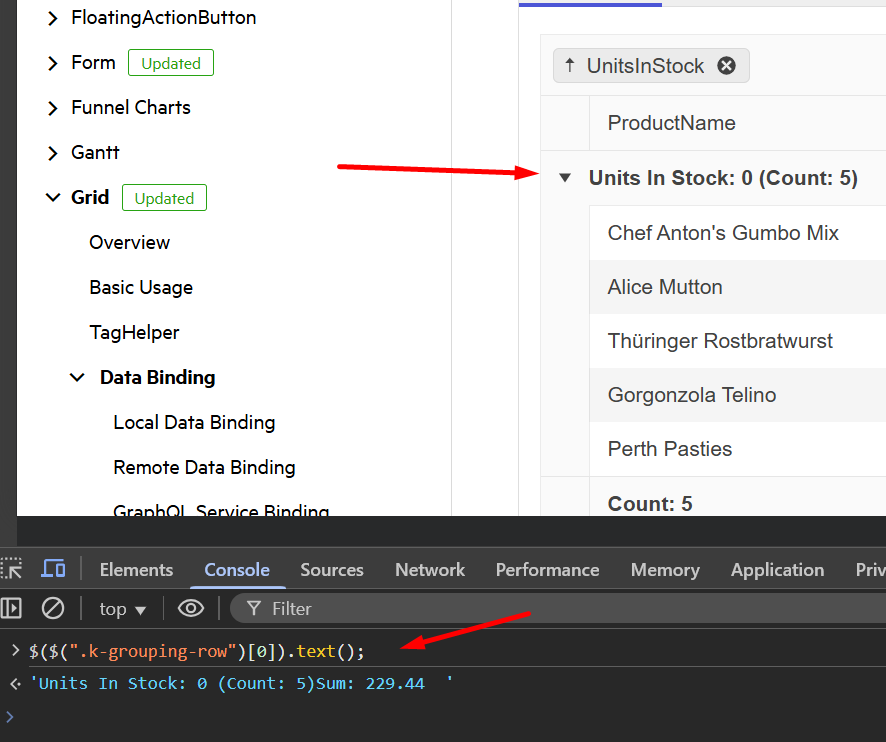Viewport: 886px width, 742px height.
Task: Collapse the Grid sidebar section
Action: [53, 198]
